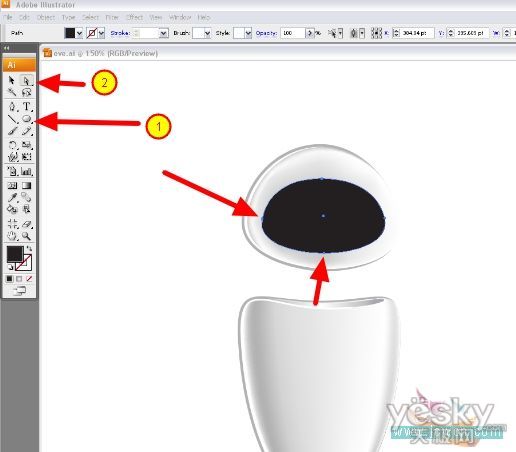Image resolution: width=516 pixels, height=452 pixels.
Task: Set the paint attribute to None
Action: [29, 279]
